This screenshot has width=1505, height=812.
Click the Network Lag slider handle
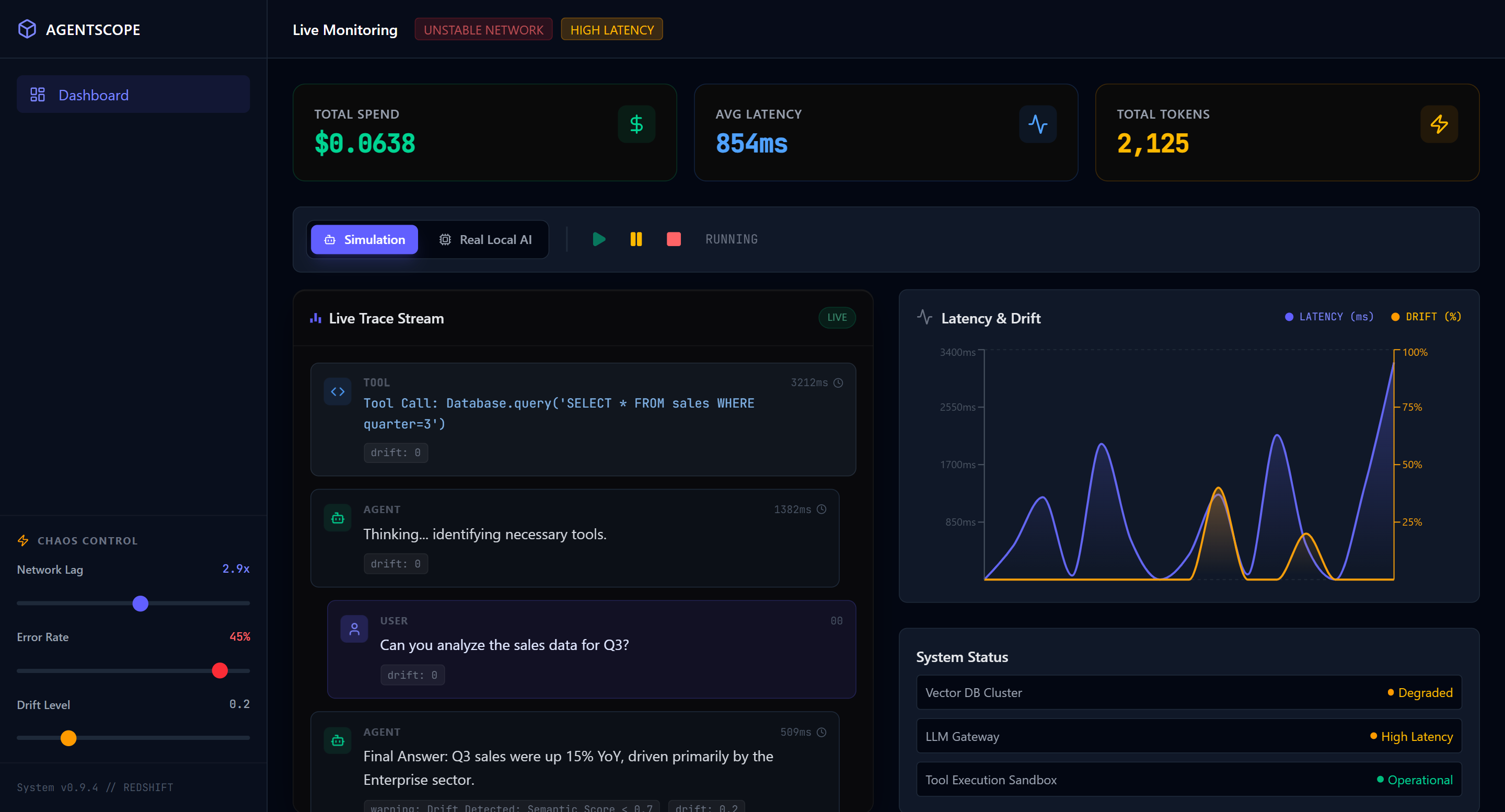[140, 604]
